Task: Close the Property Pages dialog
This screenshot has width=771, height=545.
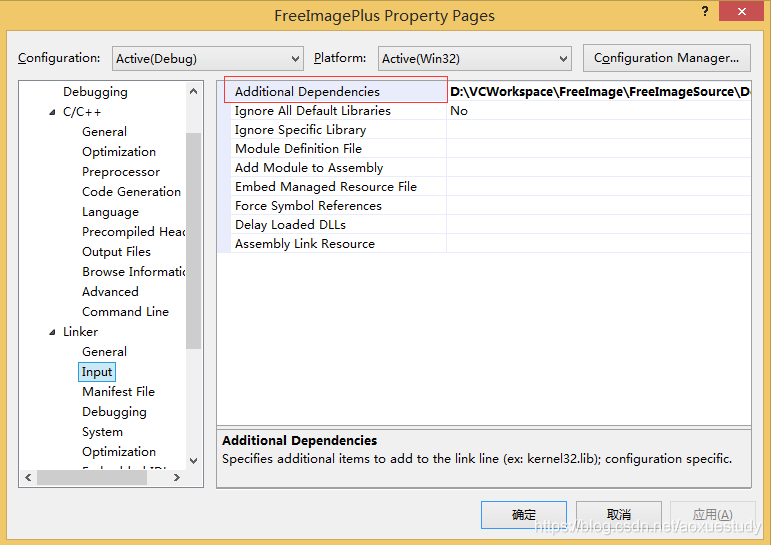Action: (741, 11)
